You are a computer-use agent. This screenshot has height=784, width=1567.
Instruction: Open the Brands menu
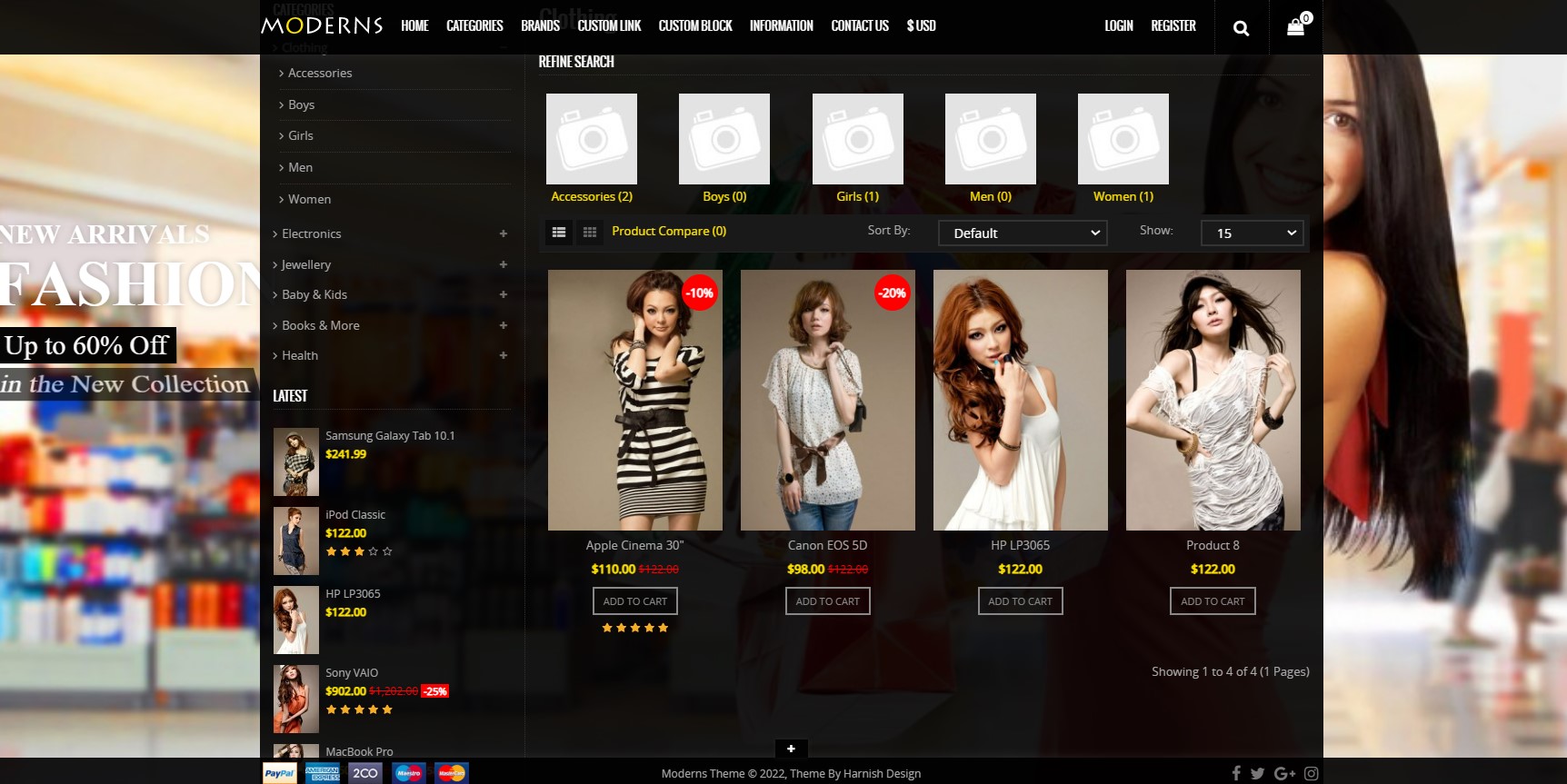pyautogui.click(x=540, y=25)
